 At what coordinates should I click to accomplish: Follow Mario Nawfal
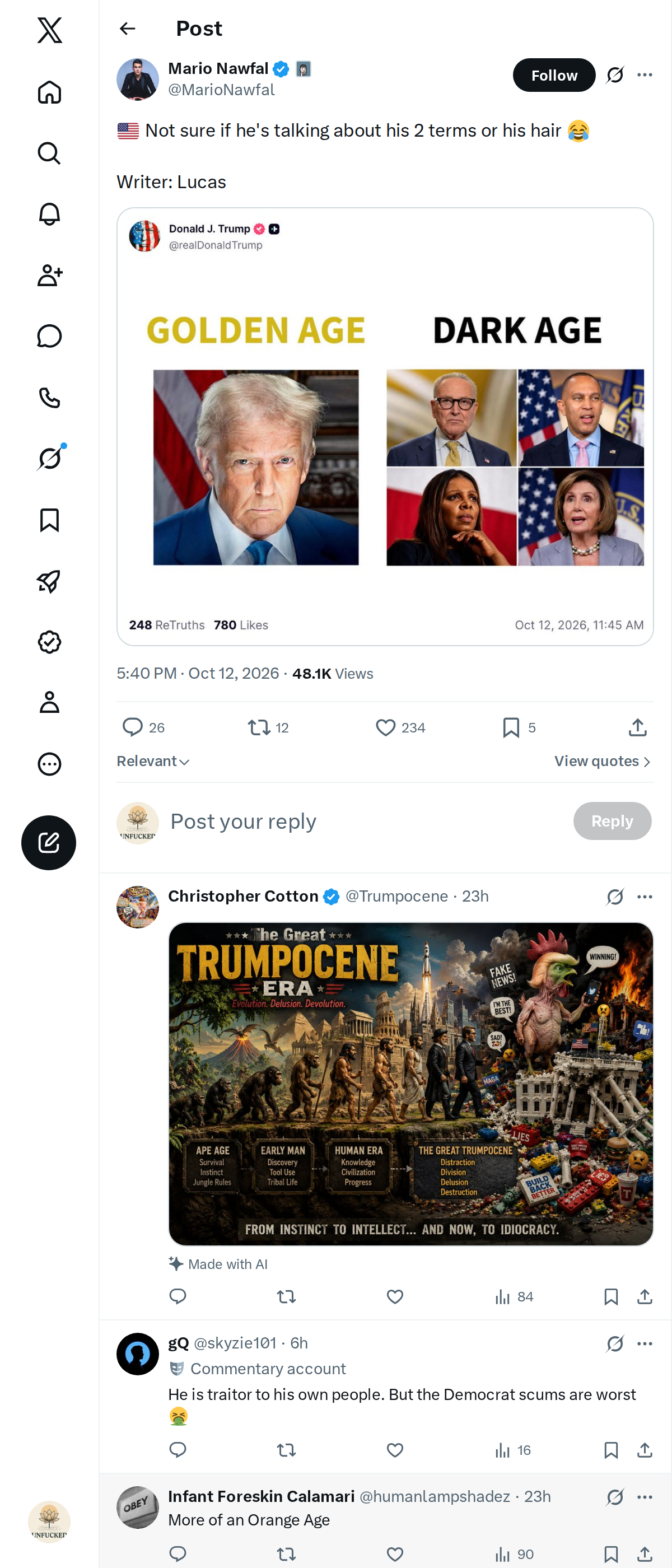click(554, 75)
